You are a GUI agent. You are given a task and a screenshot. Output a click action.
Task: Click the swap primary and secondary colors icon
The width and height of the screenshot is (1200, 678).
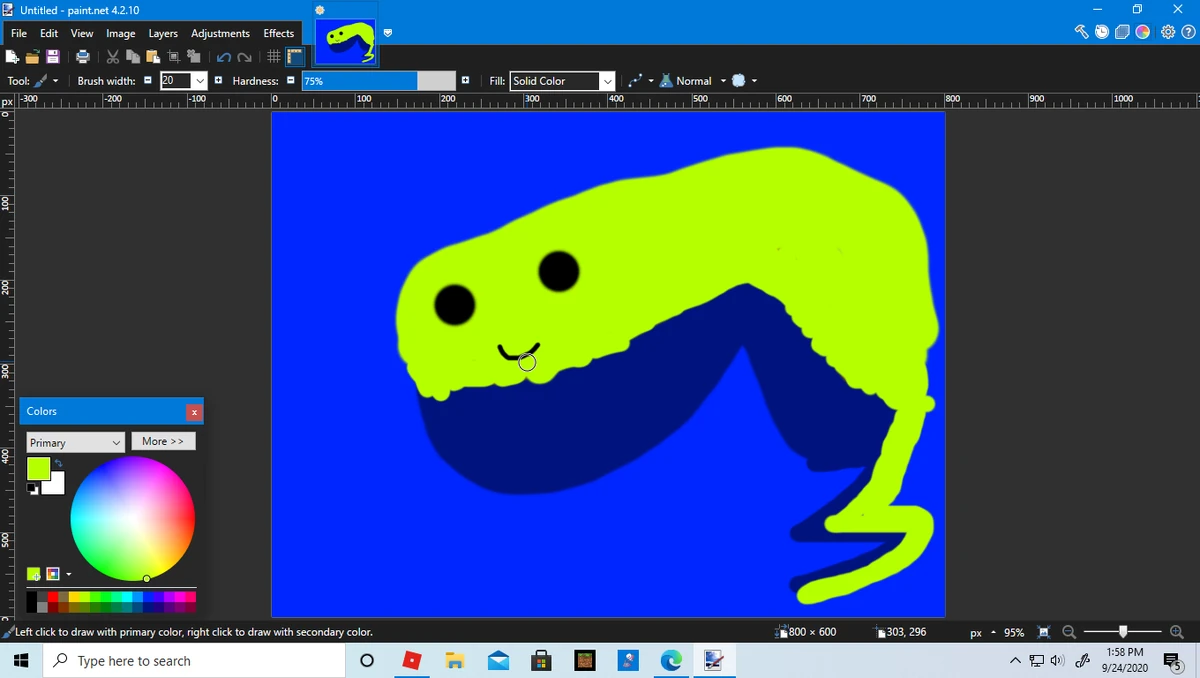tap(58, 463)
